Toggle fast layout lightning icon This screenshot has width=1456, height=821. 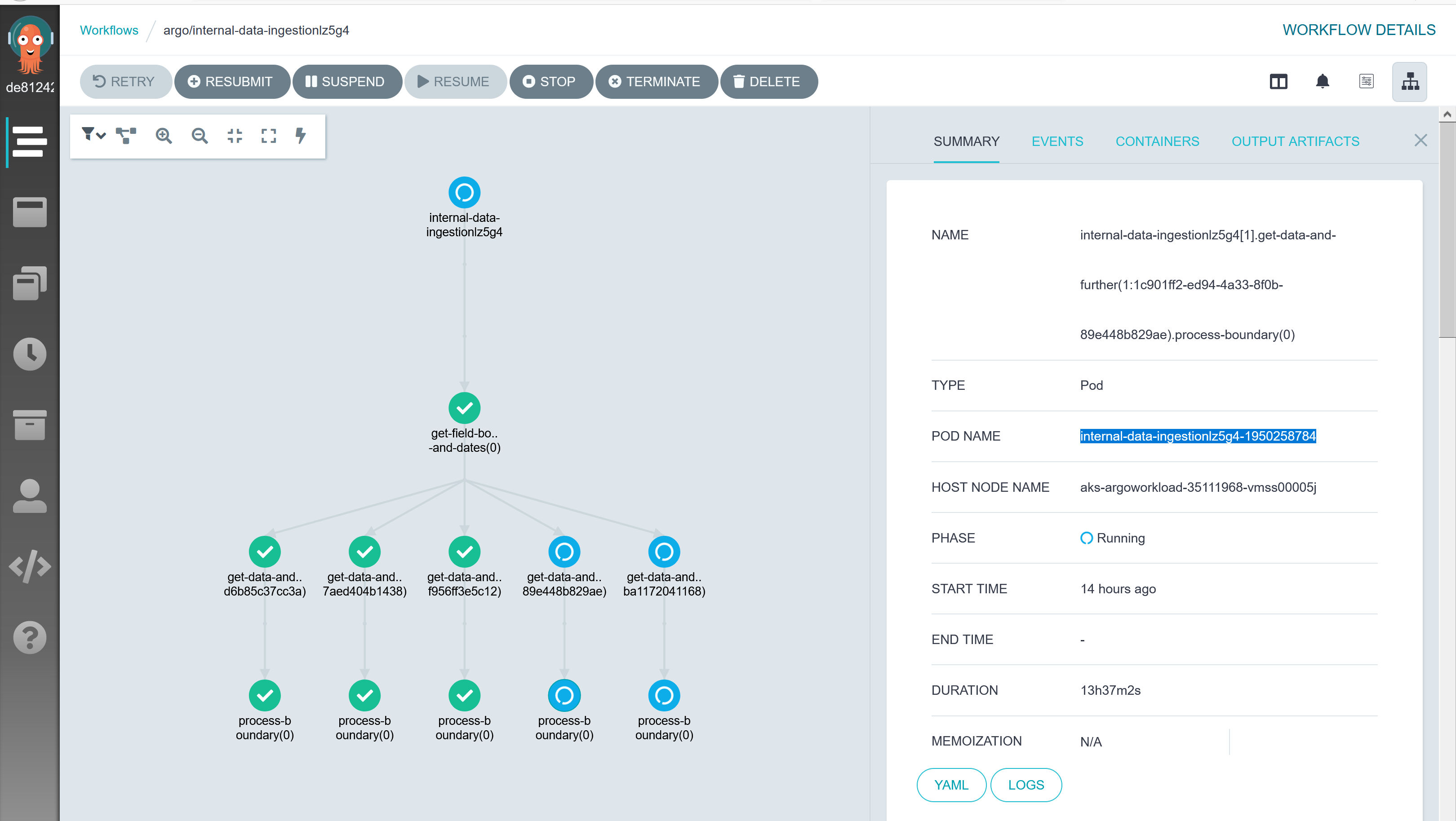click(x=301, y=135)
